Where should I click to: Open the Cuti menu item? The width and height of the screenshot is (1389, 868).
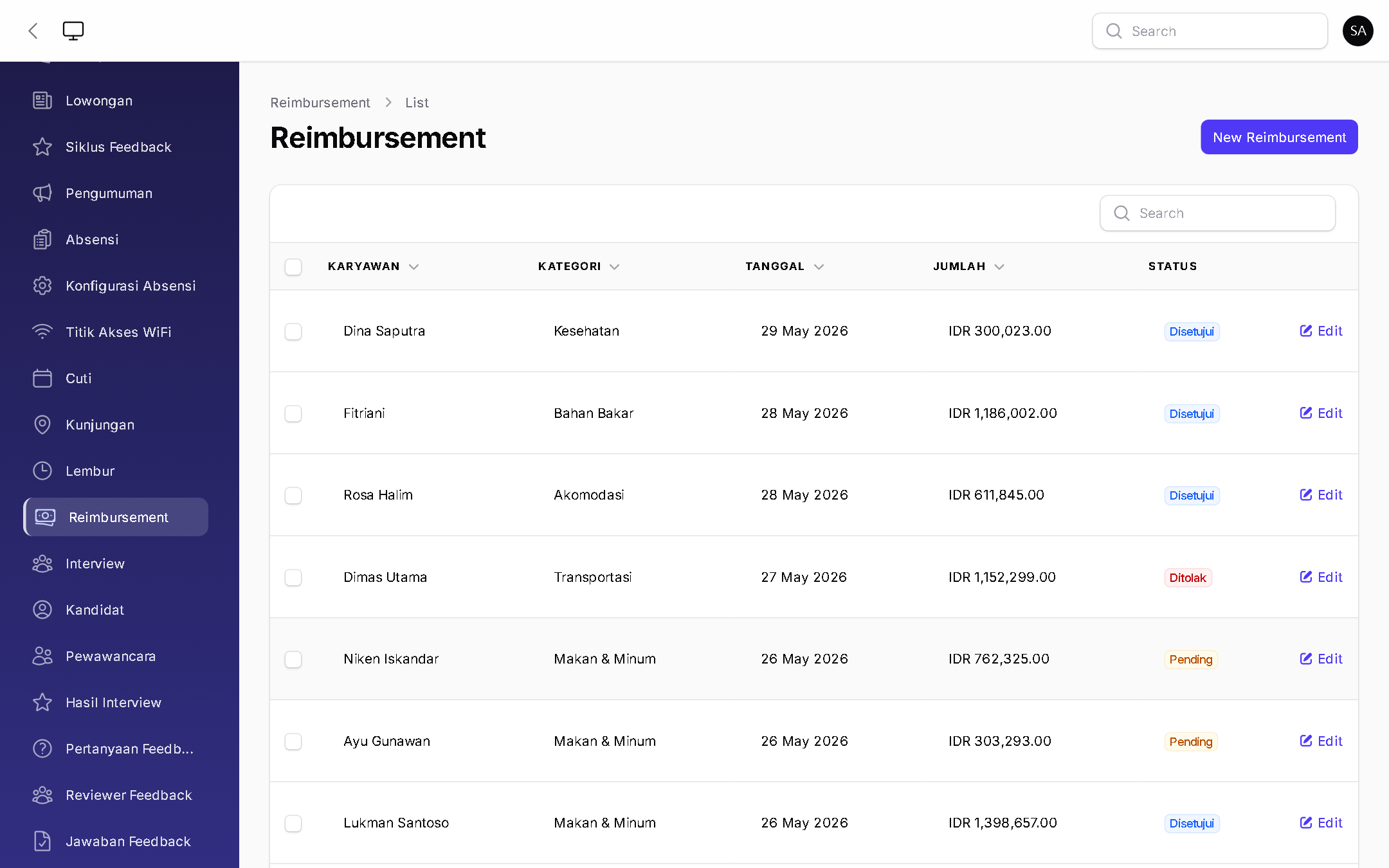click(x=116, y=378)
